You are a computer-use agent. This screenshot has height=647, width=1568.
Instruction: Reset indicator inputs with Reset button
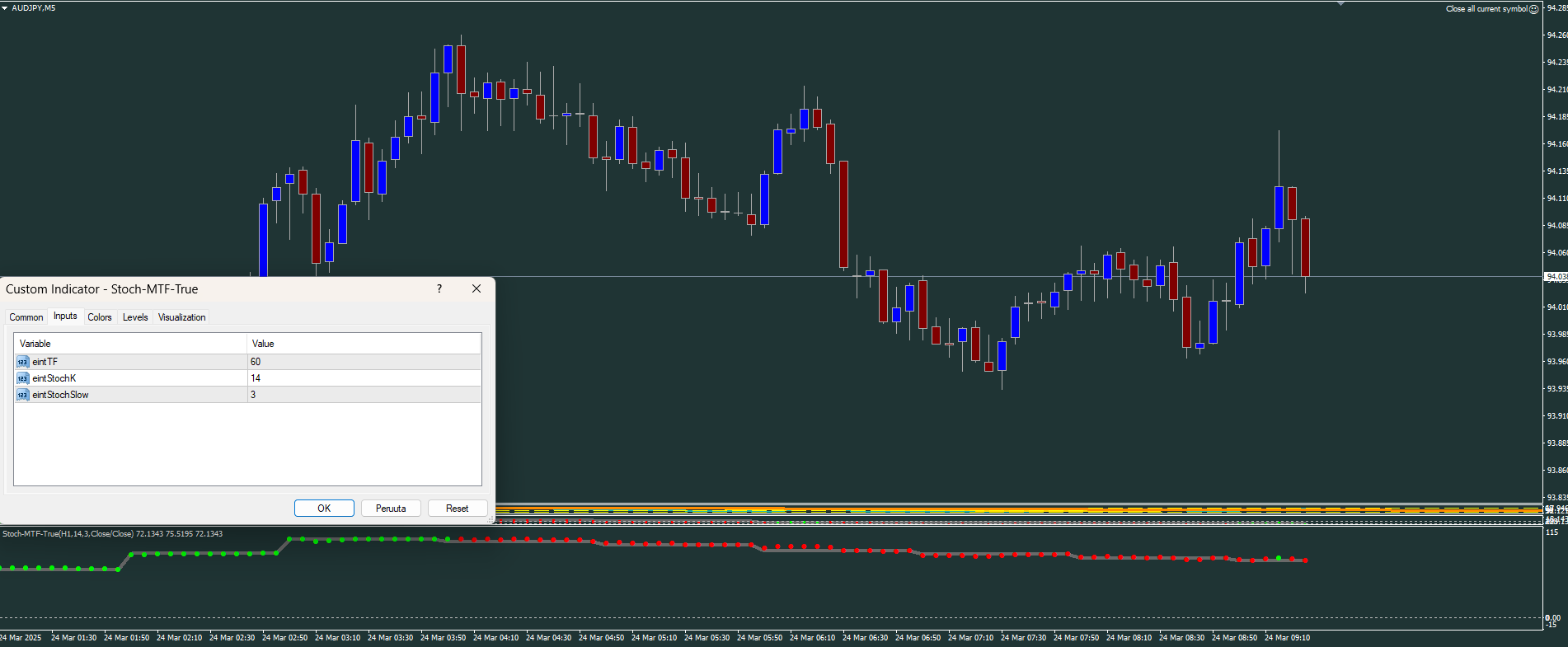pos(458,509)
